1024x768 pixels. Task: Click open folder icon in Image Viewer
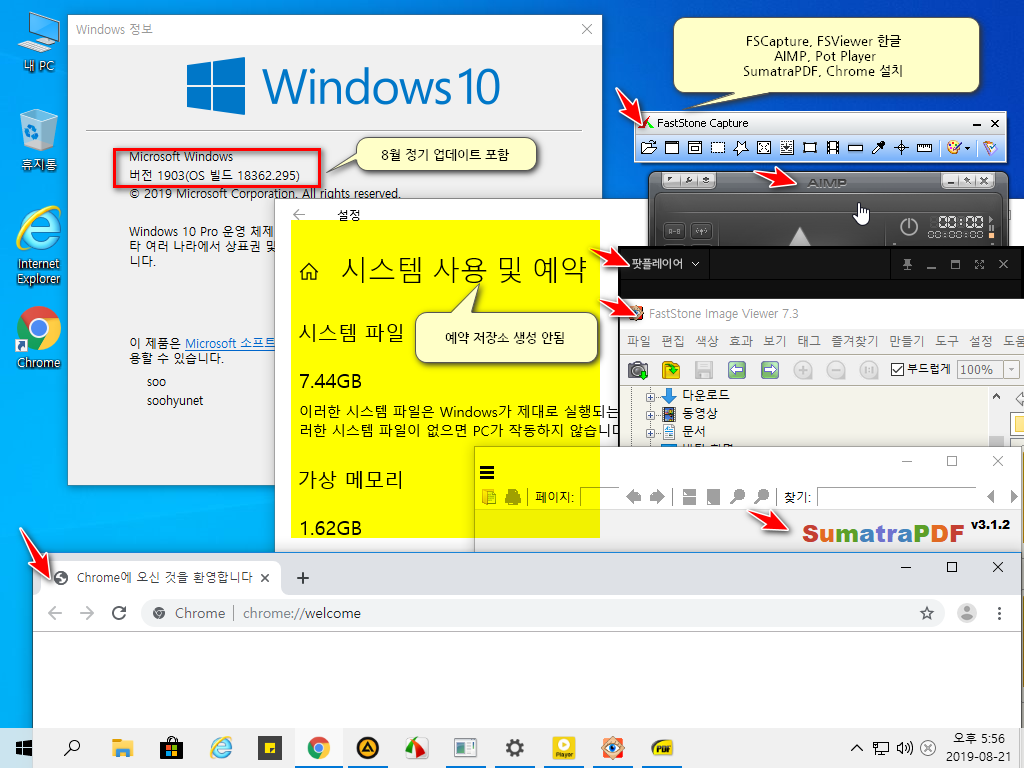tap(671, 370)
